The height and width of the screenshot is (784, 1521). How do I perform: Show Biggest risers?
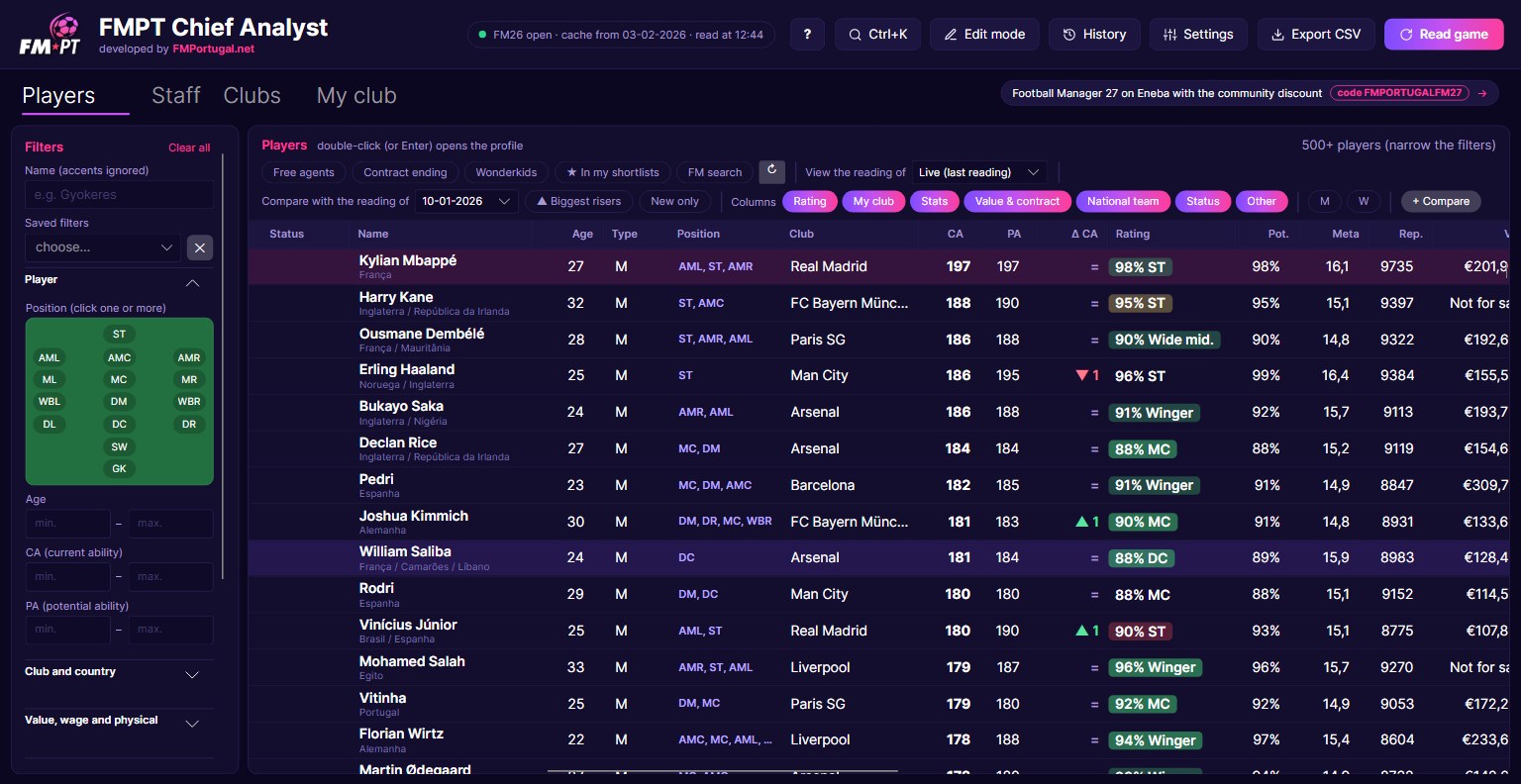coord(579,201)
